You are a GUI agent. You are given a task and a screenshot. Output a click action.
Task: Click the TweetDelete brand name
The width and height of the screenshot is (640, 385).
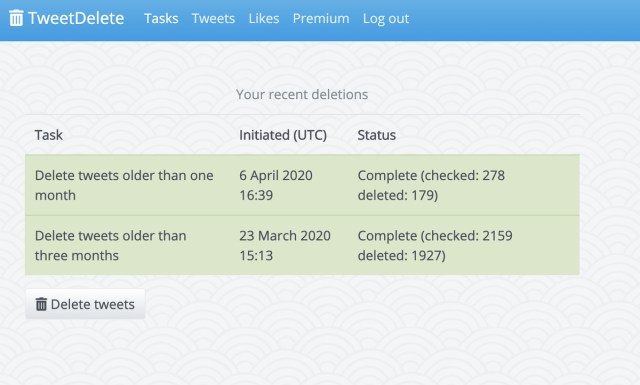point(76,18)
